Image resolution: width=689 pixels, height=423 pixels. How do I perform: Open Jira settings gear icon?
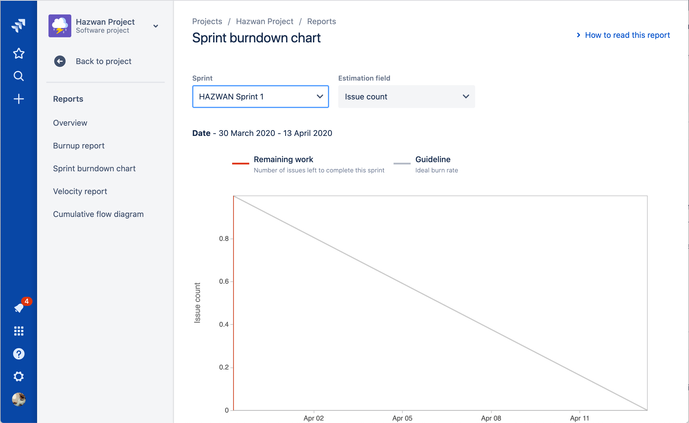18,376
